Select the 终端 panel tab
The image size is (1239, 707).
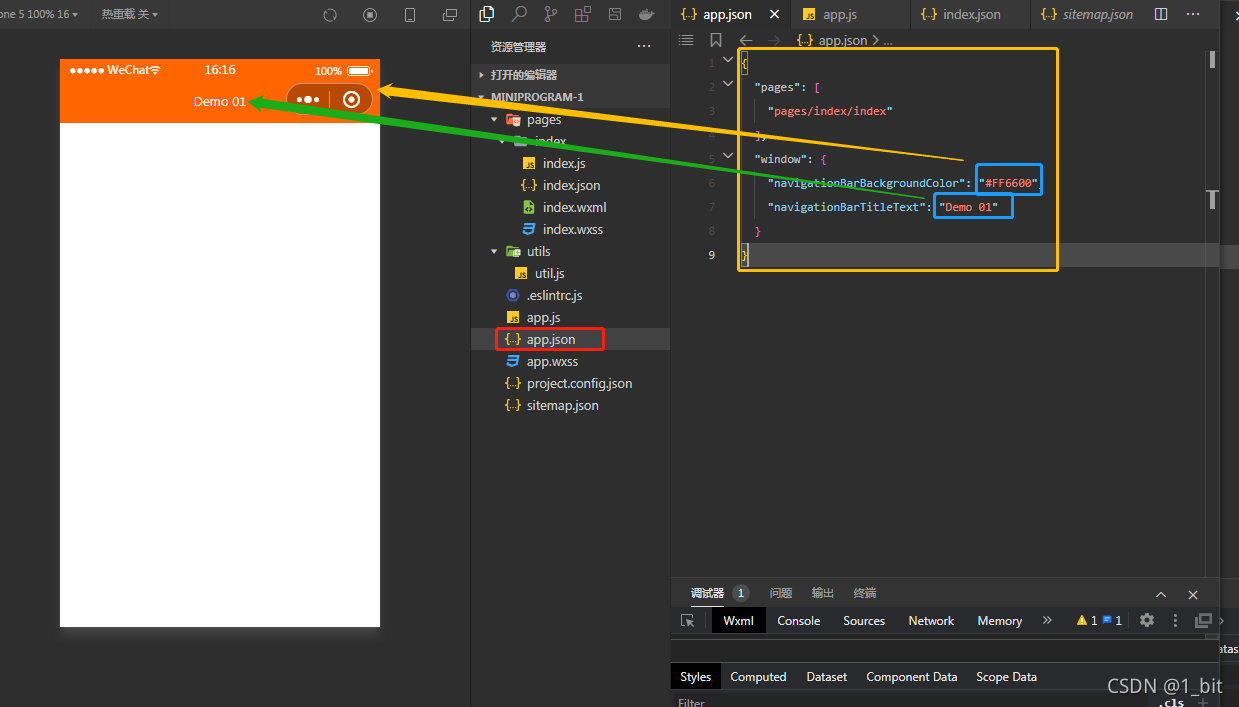coord(865,593)
